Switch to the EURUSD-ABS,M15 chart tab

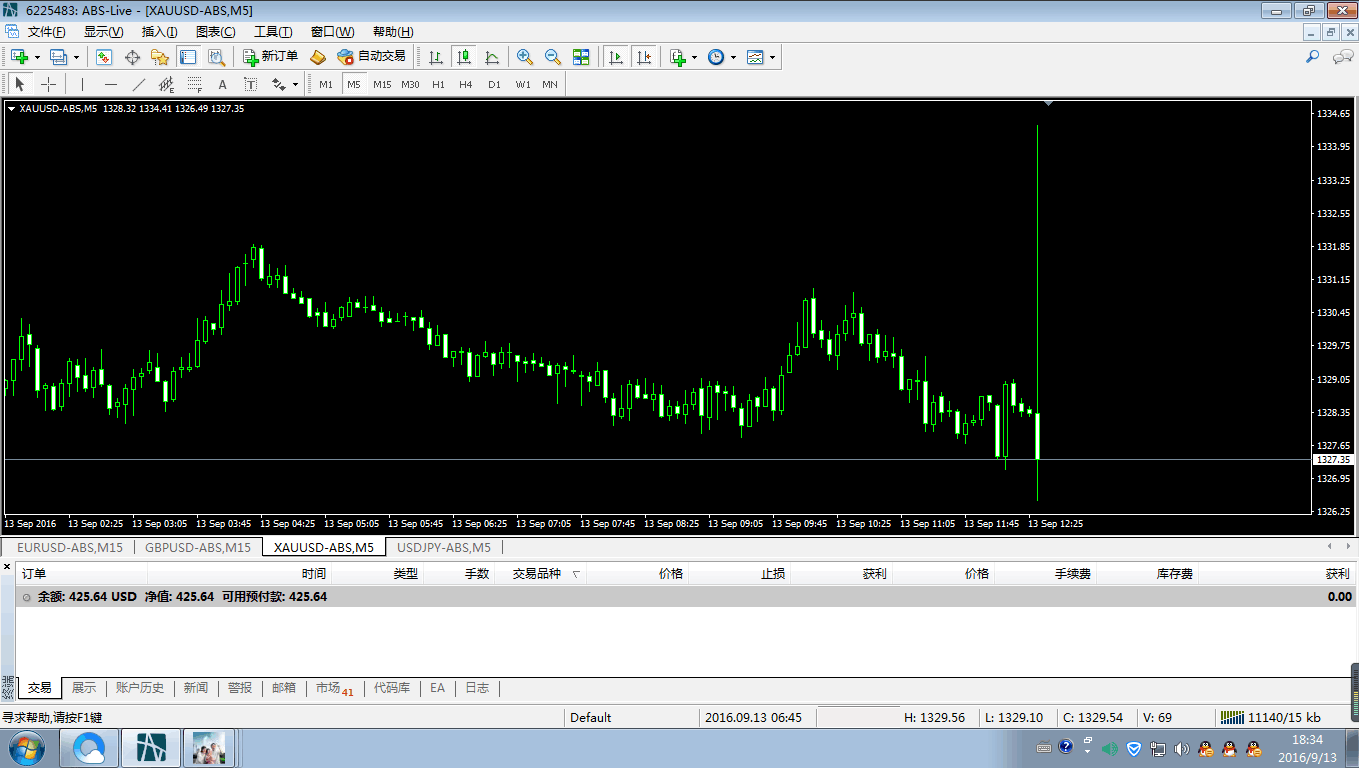[70, 547]
